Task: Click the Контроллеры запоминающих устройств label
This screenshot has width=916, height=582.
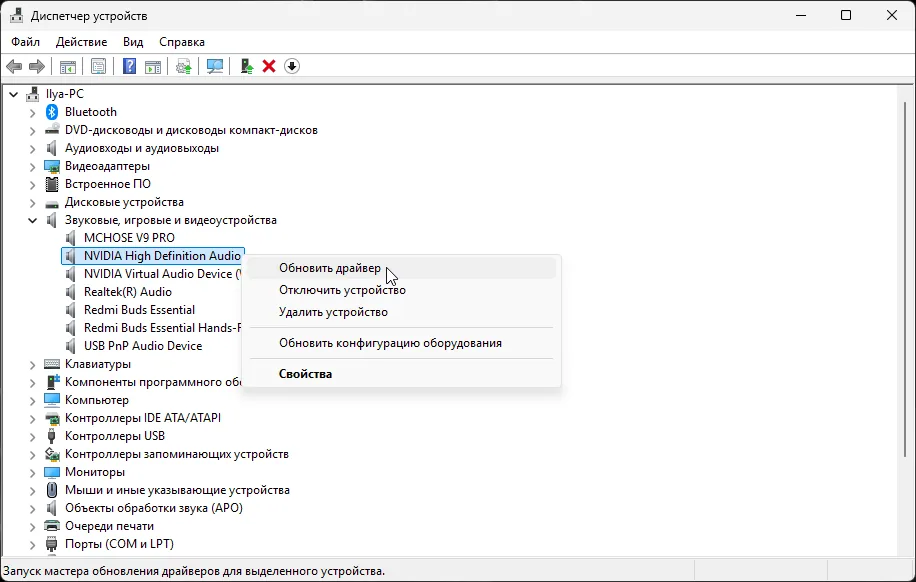Action: click(177, 454)
